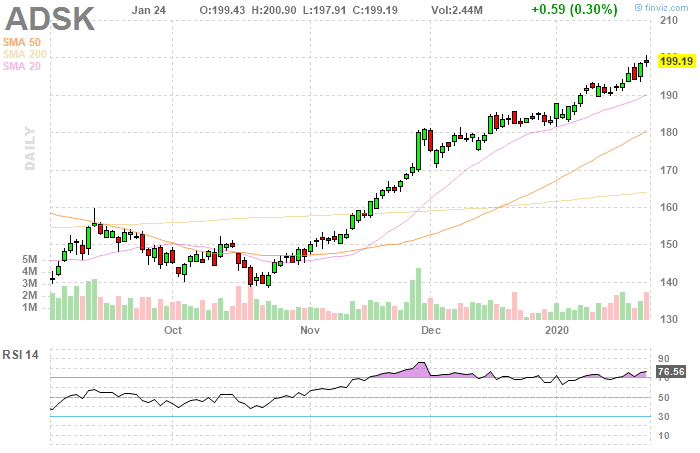
Task: Click the 2020 year axis label
Action: 557,330
